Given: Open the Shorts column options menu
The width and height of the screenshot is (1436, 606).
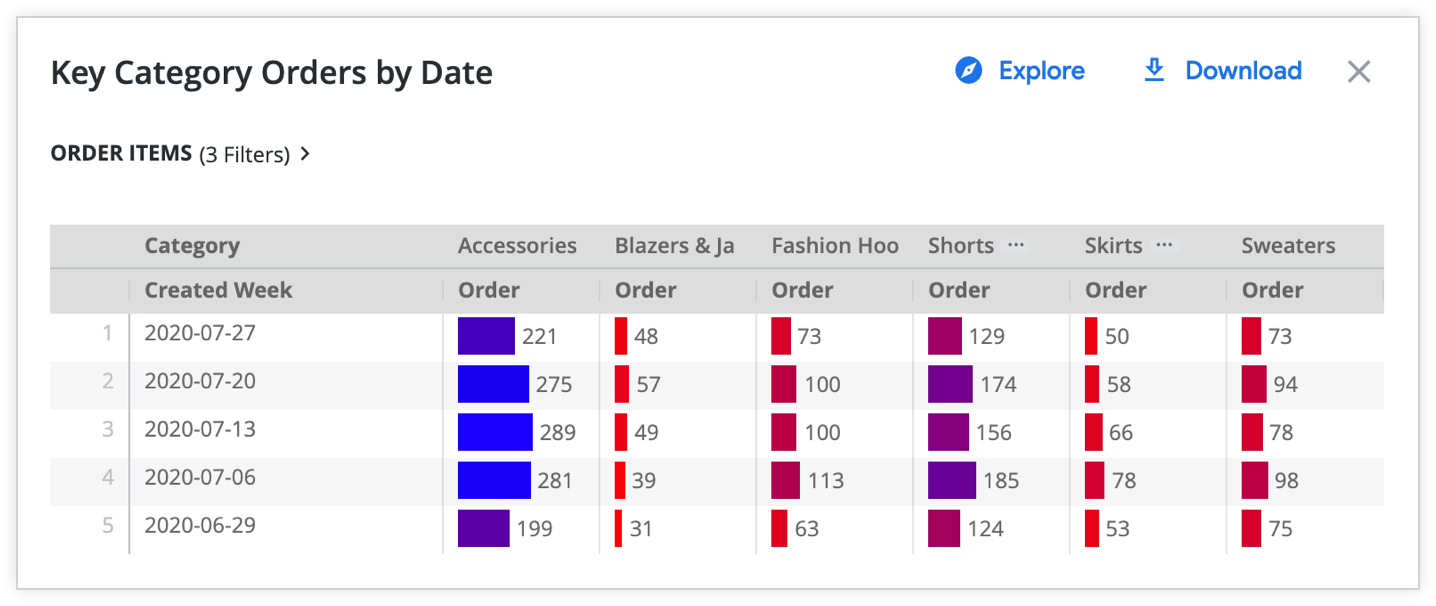Looking at the screenshot, I should coord(1016,245).
